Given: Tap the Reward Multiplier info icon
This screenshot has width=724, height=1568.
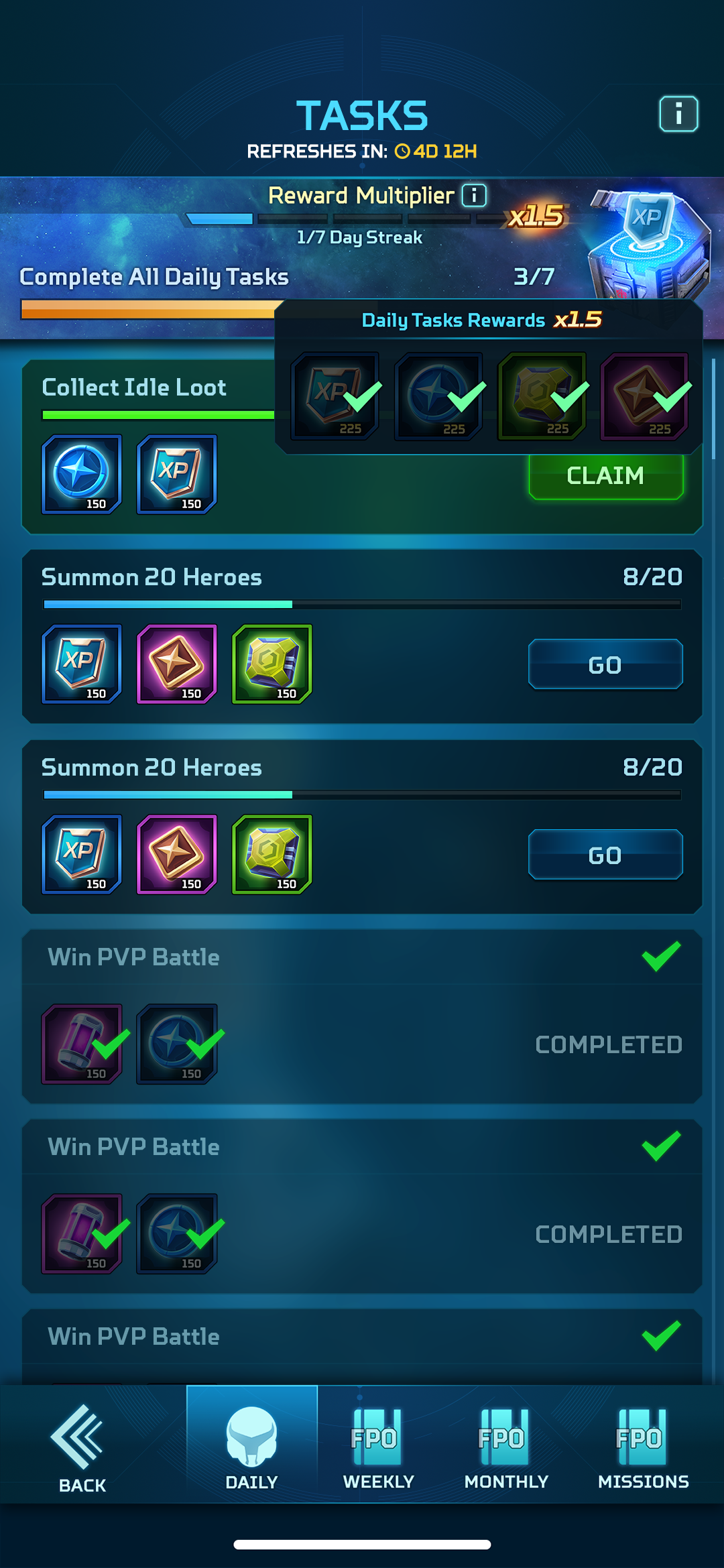Looking at the screenshot, I should pos(474,195).
